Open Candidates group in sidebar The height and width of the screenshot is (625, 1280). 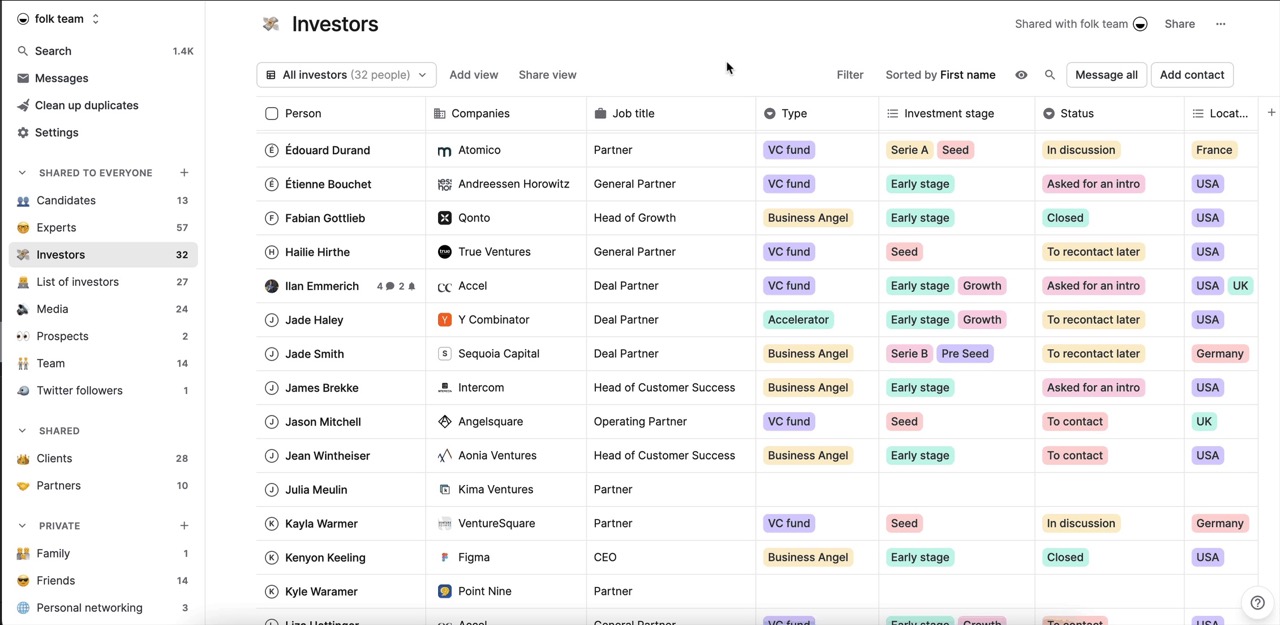(x=103, y=201)
